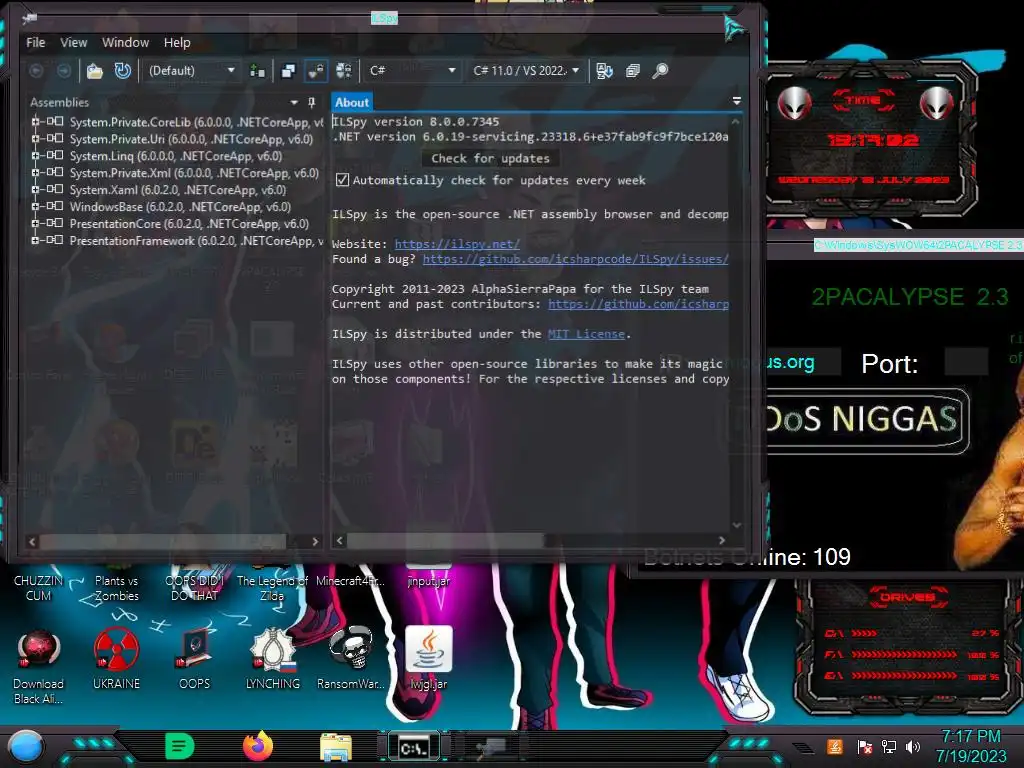The image size is (1024, 768).
Task: Open The Legend of Zelda desktop shortcut
Action: click(272, 587)
